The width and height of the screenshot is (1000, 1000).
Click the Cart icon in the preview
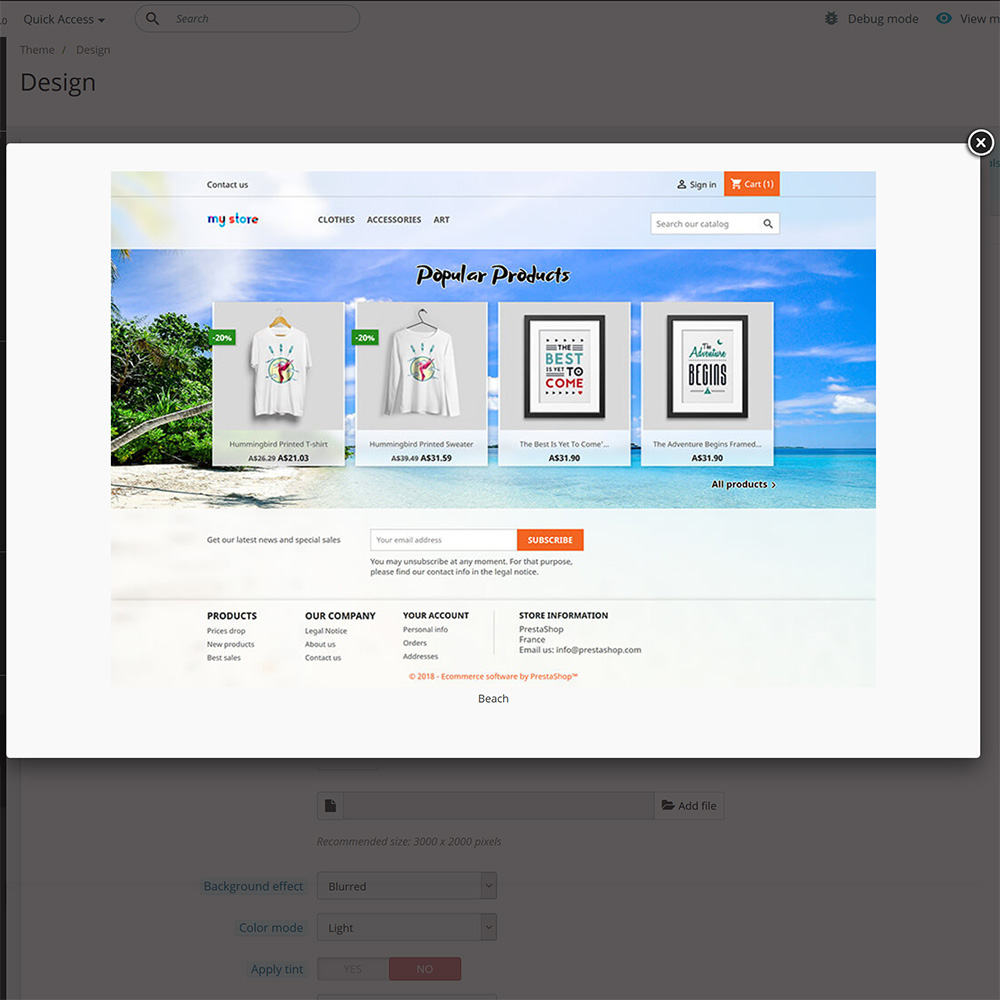pos(736,184)
